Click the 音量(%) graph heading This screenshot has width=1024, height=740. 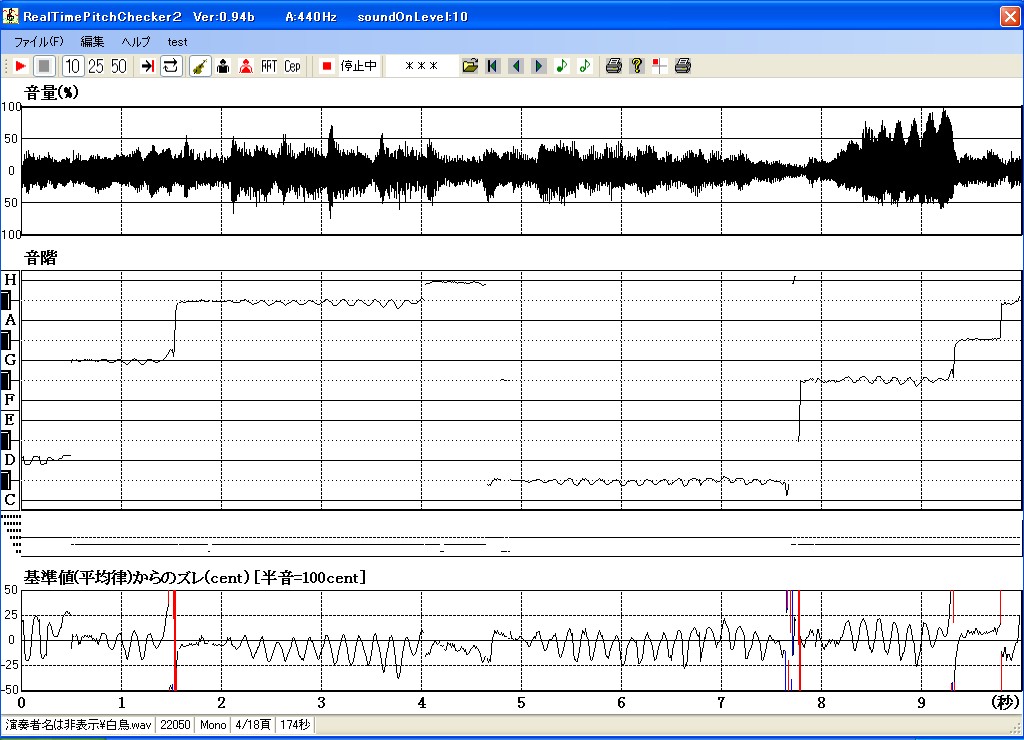pos(51,93)
